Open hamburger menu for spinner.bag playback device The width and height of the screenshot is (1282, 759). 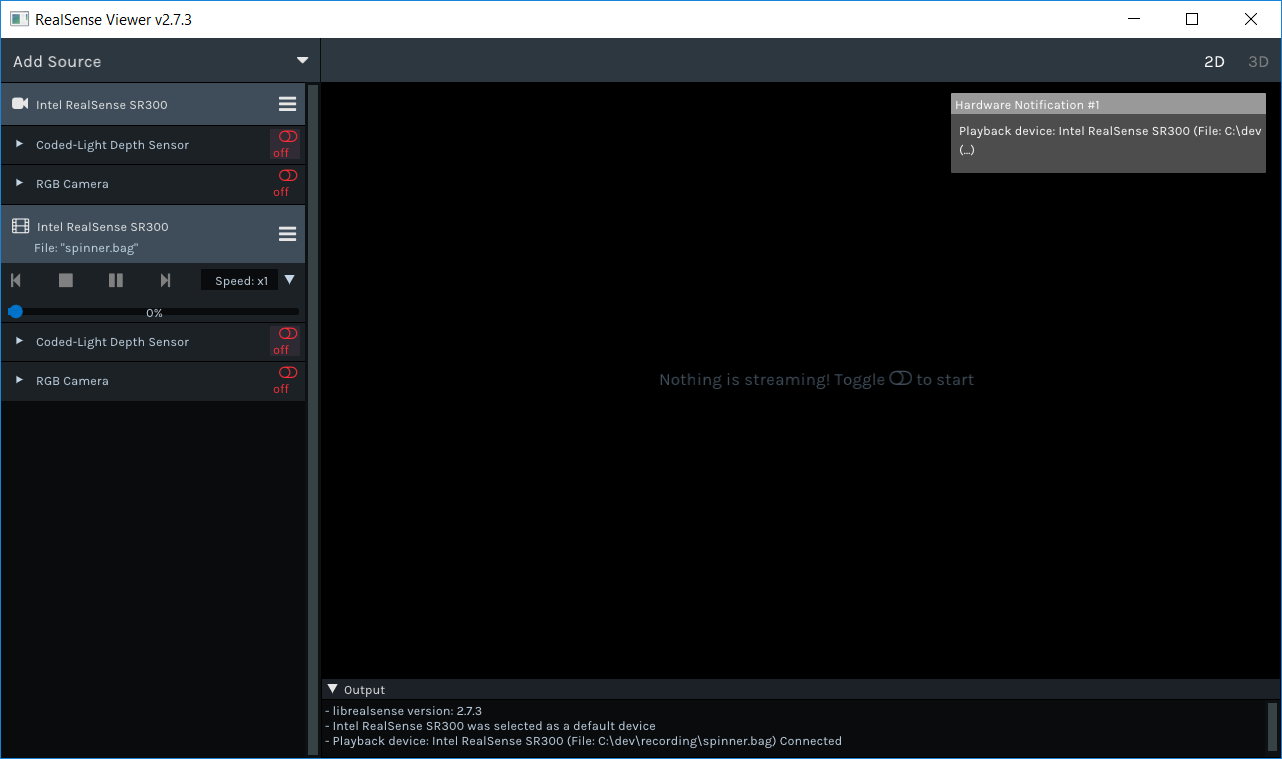click(x=287, y=234)
